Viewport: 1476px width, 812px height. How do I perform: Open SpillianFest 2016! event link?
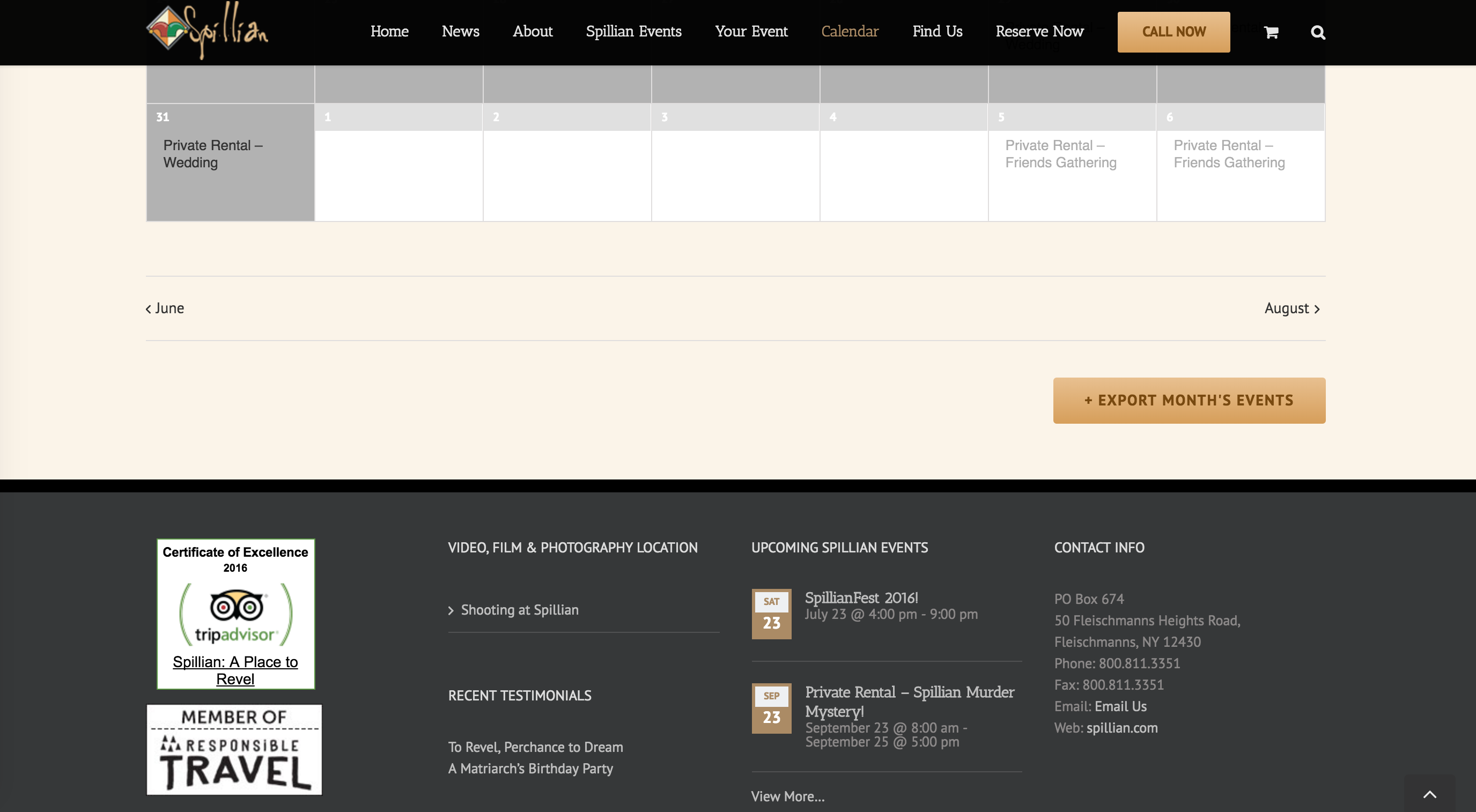[x=861, y=597]
